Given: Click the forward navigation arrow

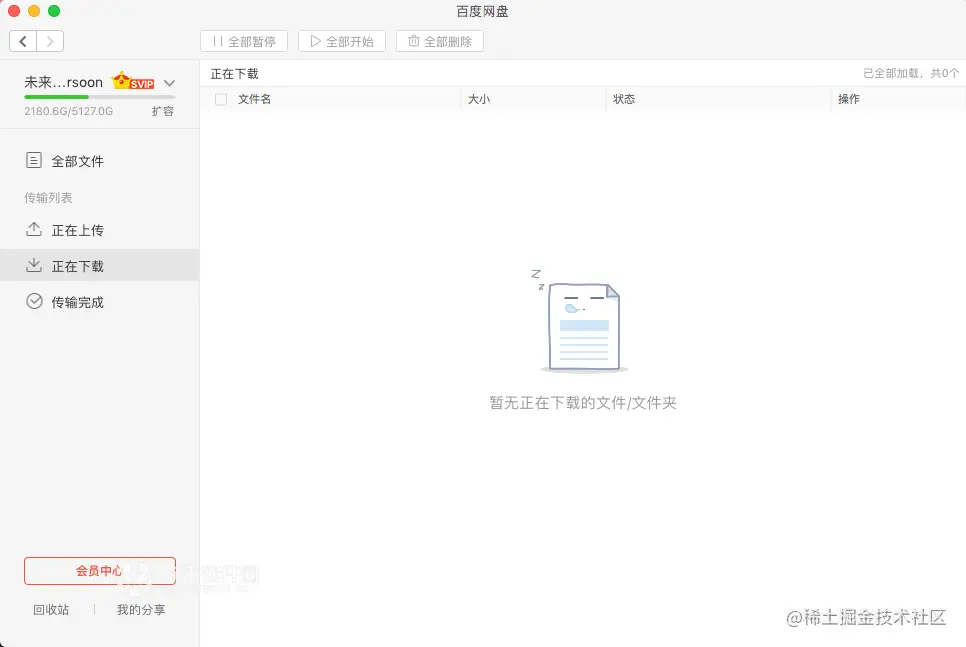Looking at the screenshot, I should pyautogui.click(x=50, y=41).
